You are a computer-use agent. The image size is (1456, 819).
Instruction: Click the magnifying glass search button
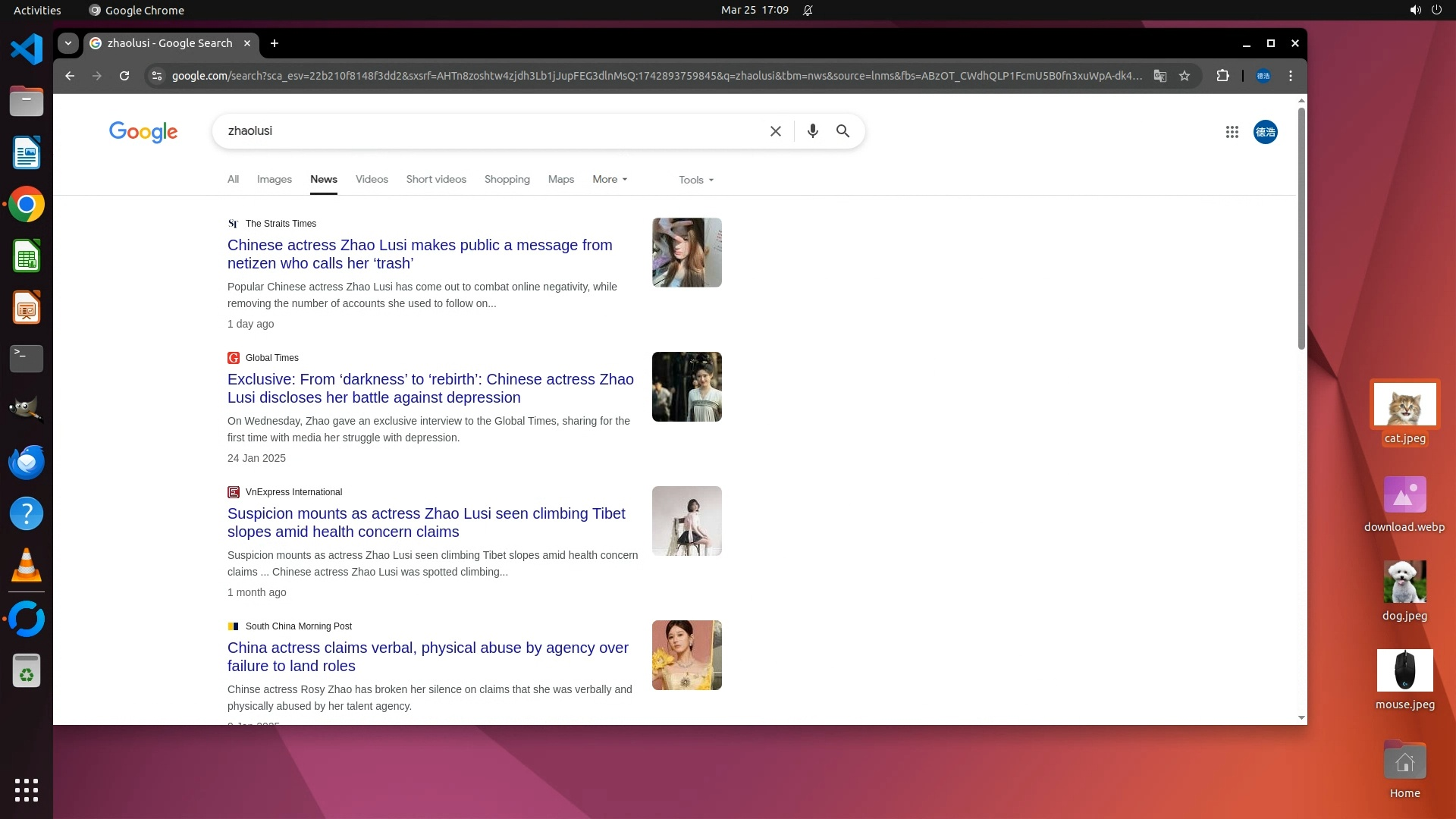point(843,131)
